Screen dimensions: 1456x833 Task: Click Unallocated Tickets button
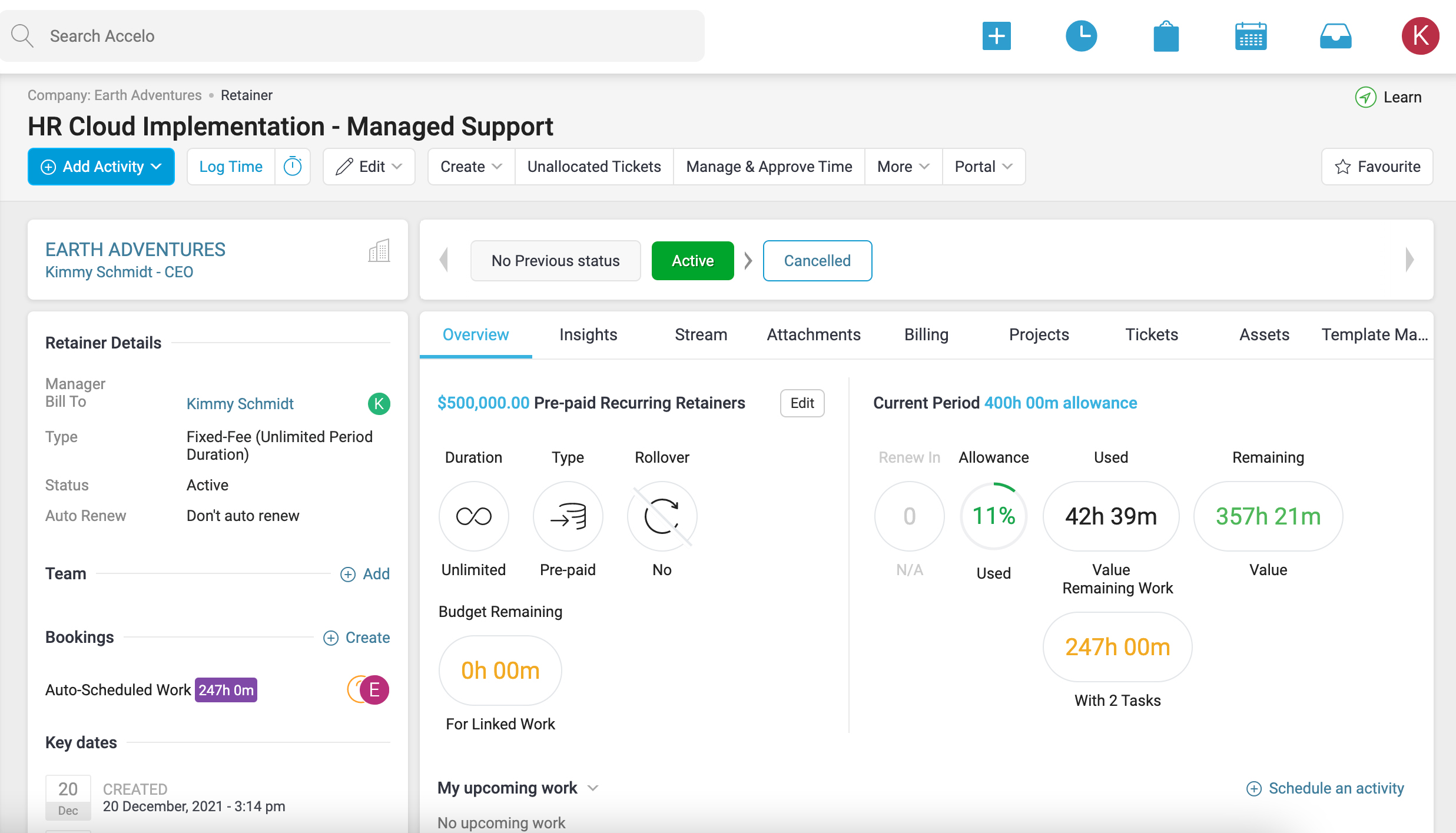594,167
